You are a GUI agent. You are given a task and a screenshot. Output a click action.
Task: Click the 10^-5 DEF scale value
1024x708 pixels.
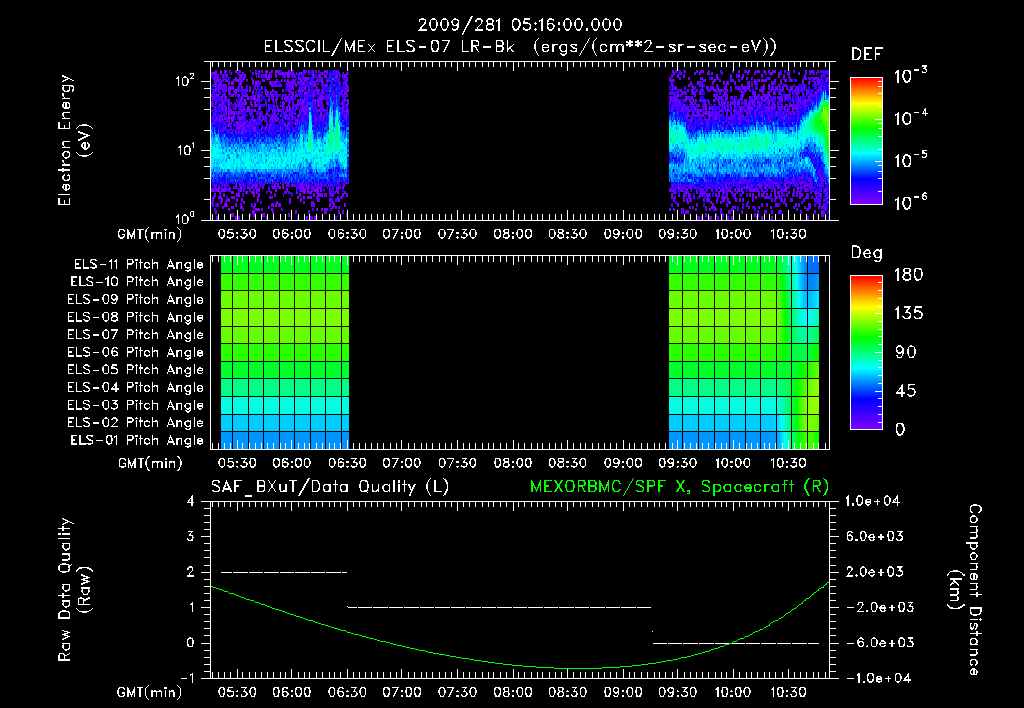[x=910, y=159]
